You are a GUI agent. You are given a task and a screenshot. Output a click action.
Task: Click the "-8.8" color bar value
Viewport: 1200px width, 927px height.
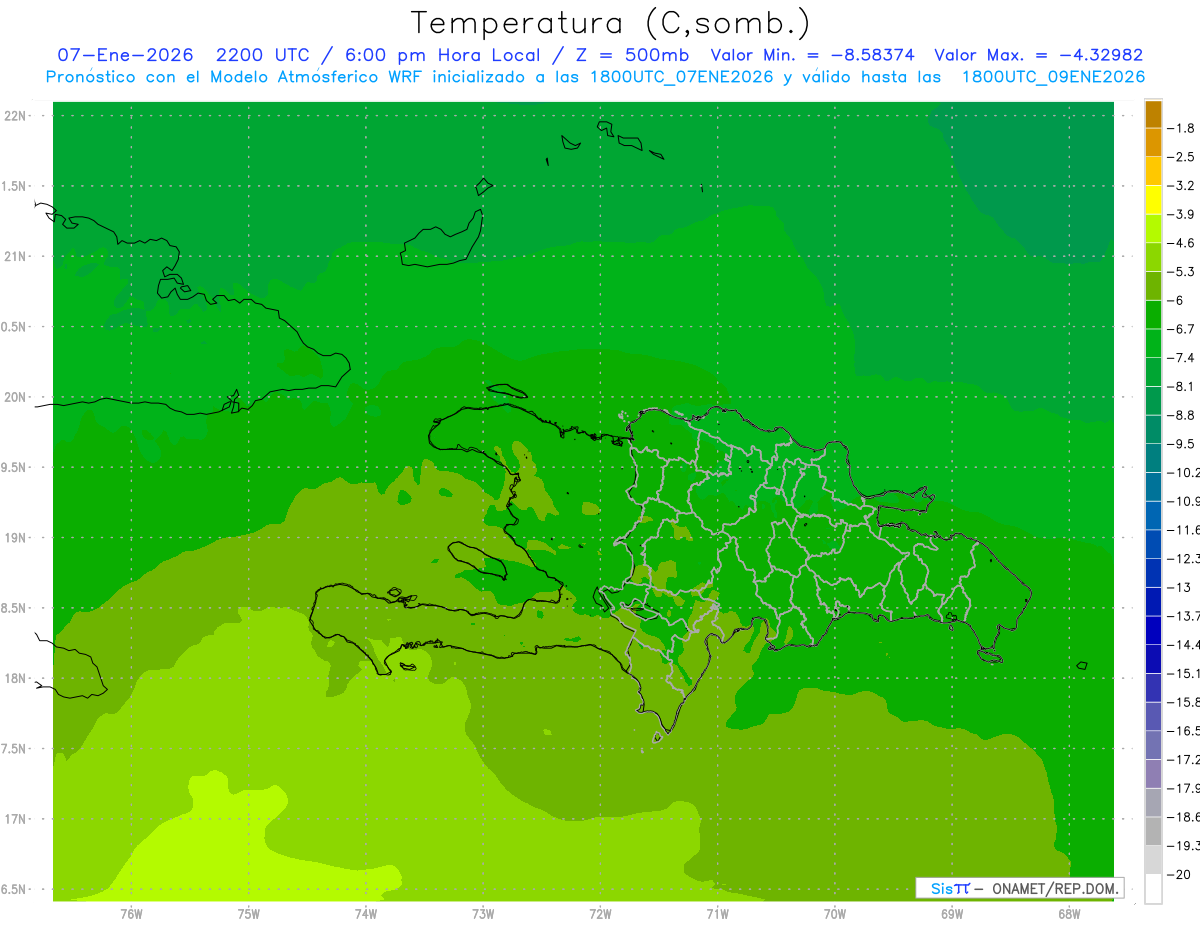point(1183,415)
